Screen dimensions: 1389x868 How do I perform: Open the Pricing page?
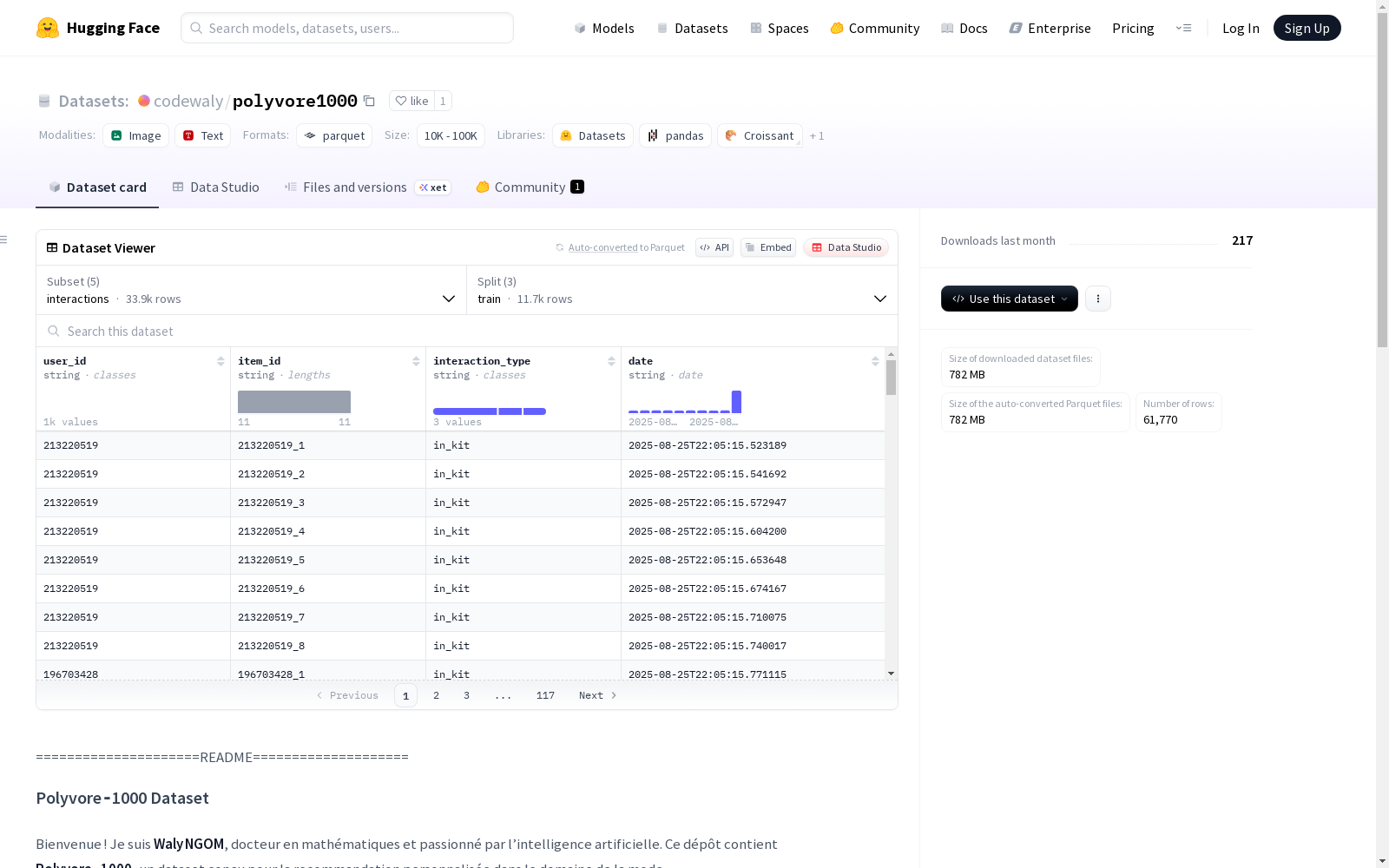(1133, 28)
